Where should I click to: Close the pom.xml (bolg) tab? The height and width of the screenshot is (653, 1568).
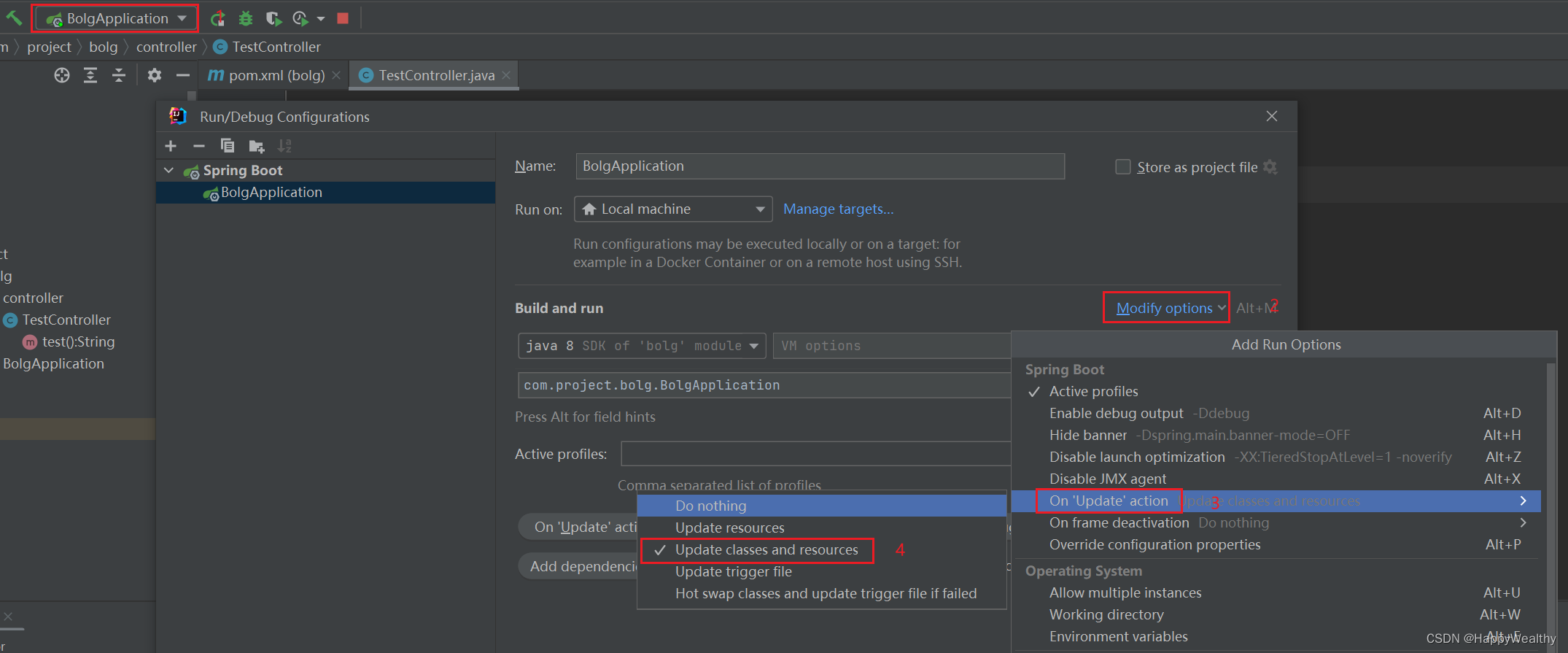(336, 75)
